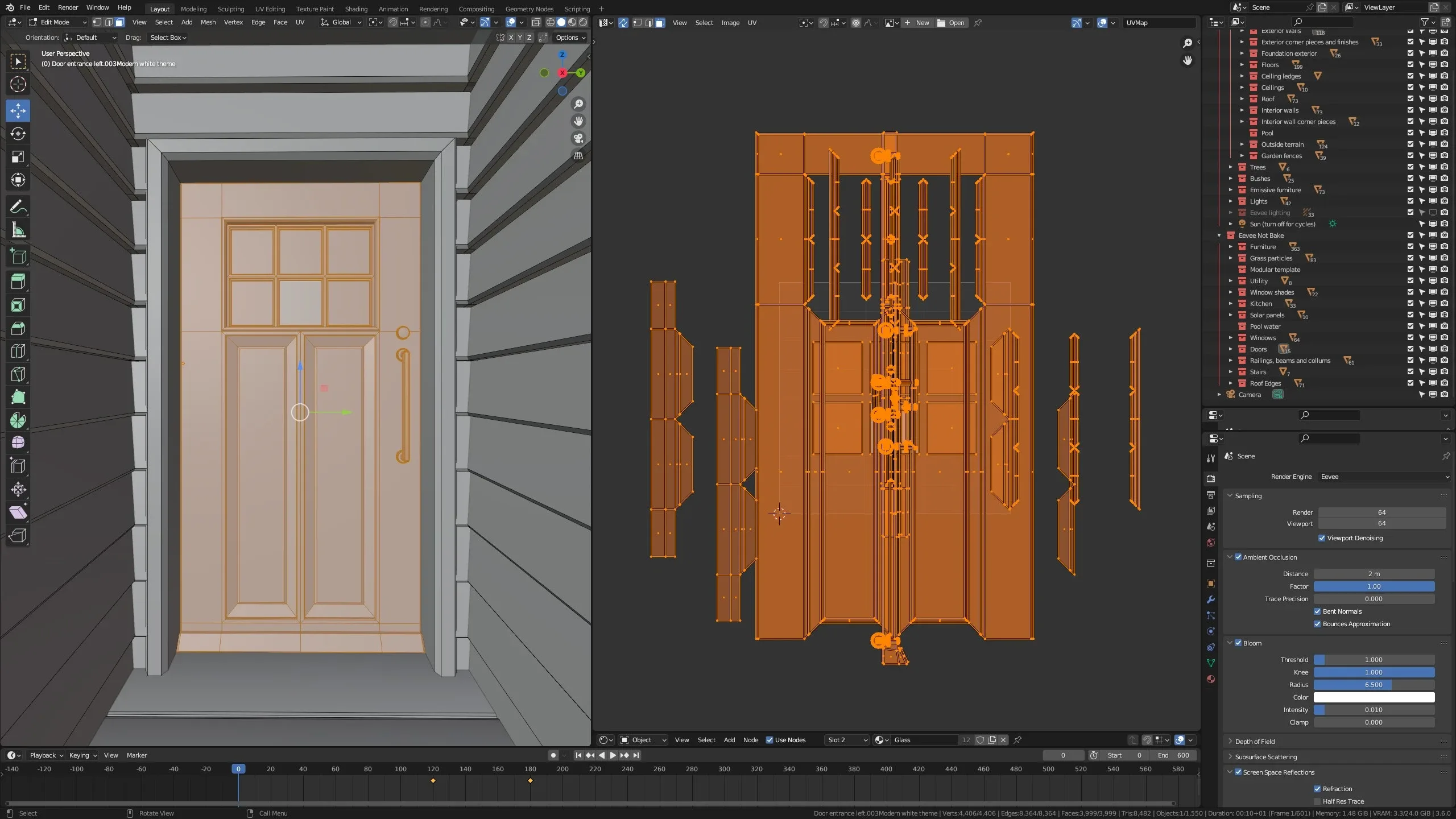Click the play animation button

pos(613,755)
